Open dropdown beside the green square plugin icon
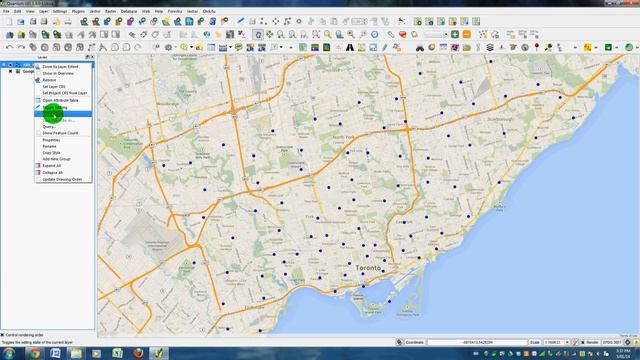 click(x=616, y=48)
